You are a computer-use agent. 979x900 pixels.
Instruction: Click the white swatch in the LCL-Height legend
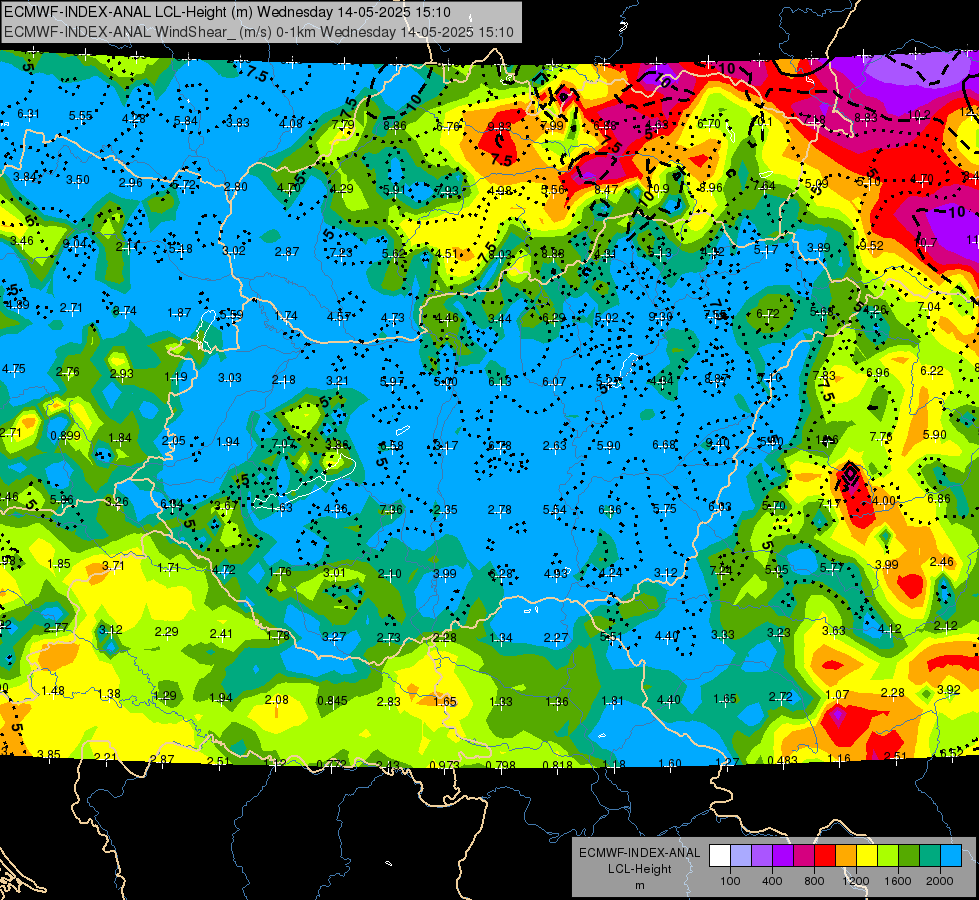point(720,856)
